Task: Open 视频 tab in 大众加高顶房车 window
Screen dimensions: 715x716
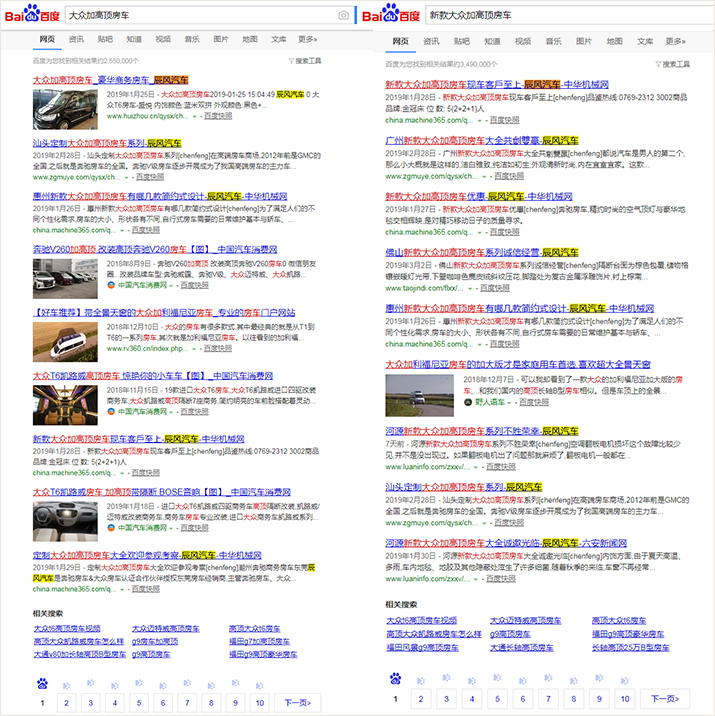Action: (163, 39)
